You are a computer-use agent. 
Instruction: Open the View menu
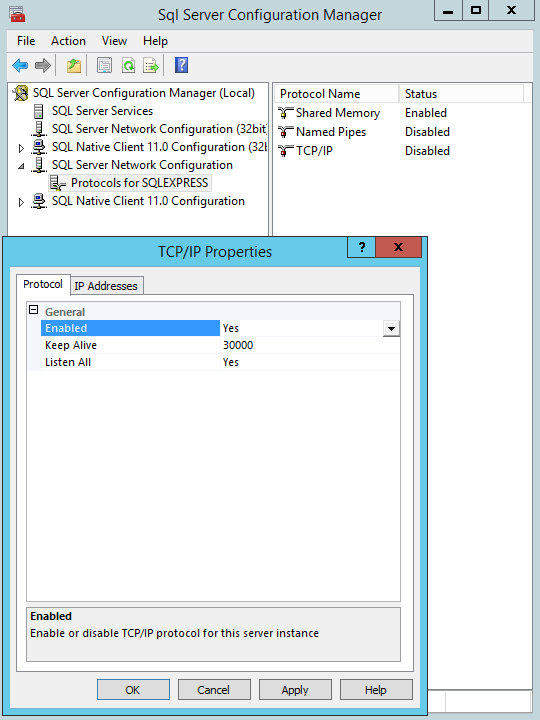point(114,41)
